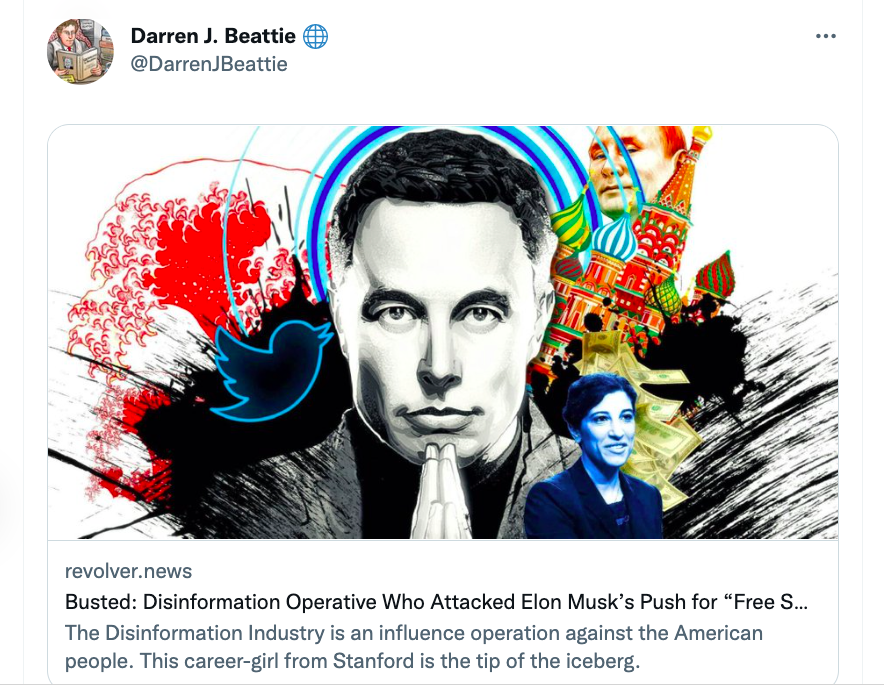
Task: Click the blue-tinted woman in the card image
Action: [x=595, y=457]
